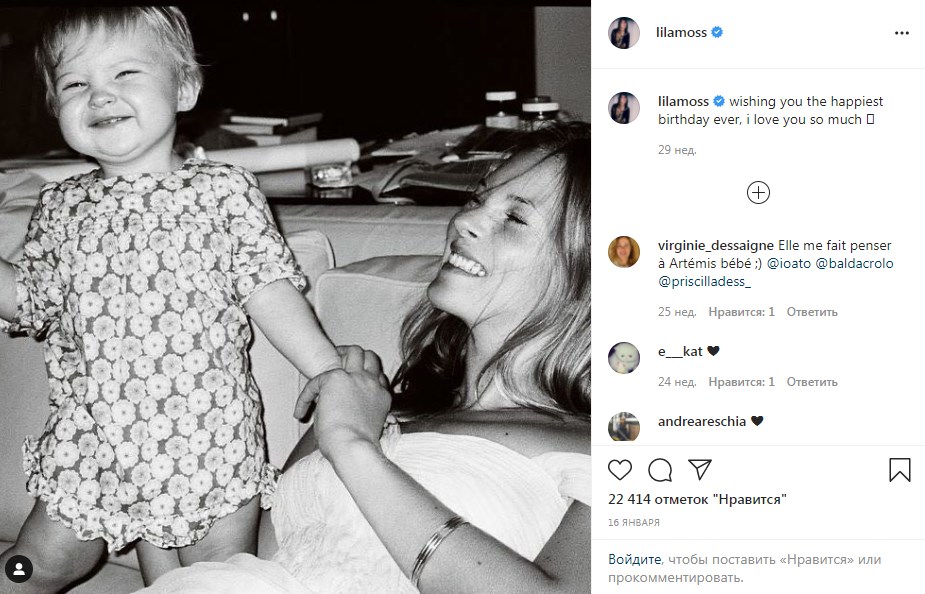Load more comments with the plus button
Viewport: 925px width, 594px height.
pos(758,192)
